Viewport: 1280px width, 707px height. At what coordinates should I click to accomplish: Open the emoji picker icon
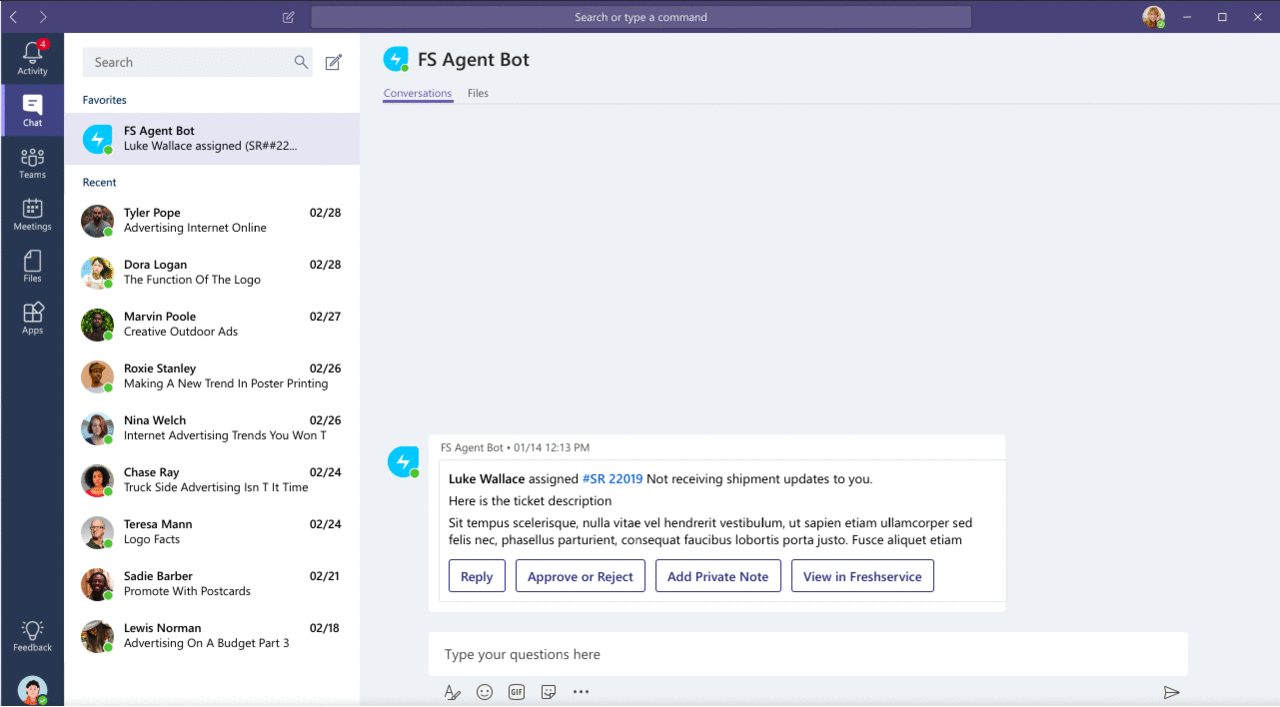pyautogui.click(x=484, y=692)
